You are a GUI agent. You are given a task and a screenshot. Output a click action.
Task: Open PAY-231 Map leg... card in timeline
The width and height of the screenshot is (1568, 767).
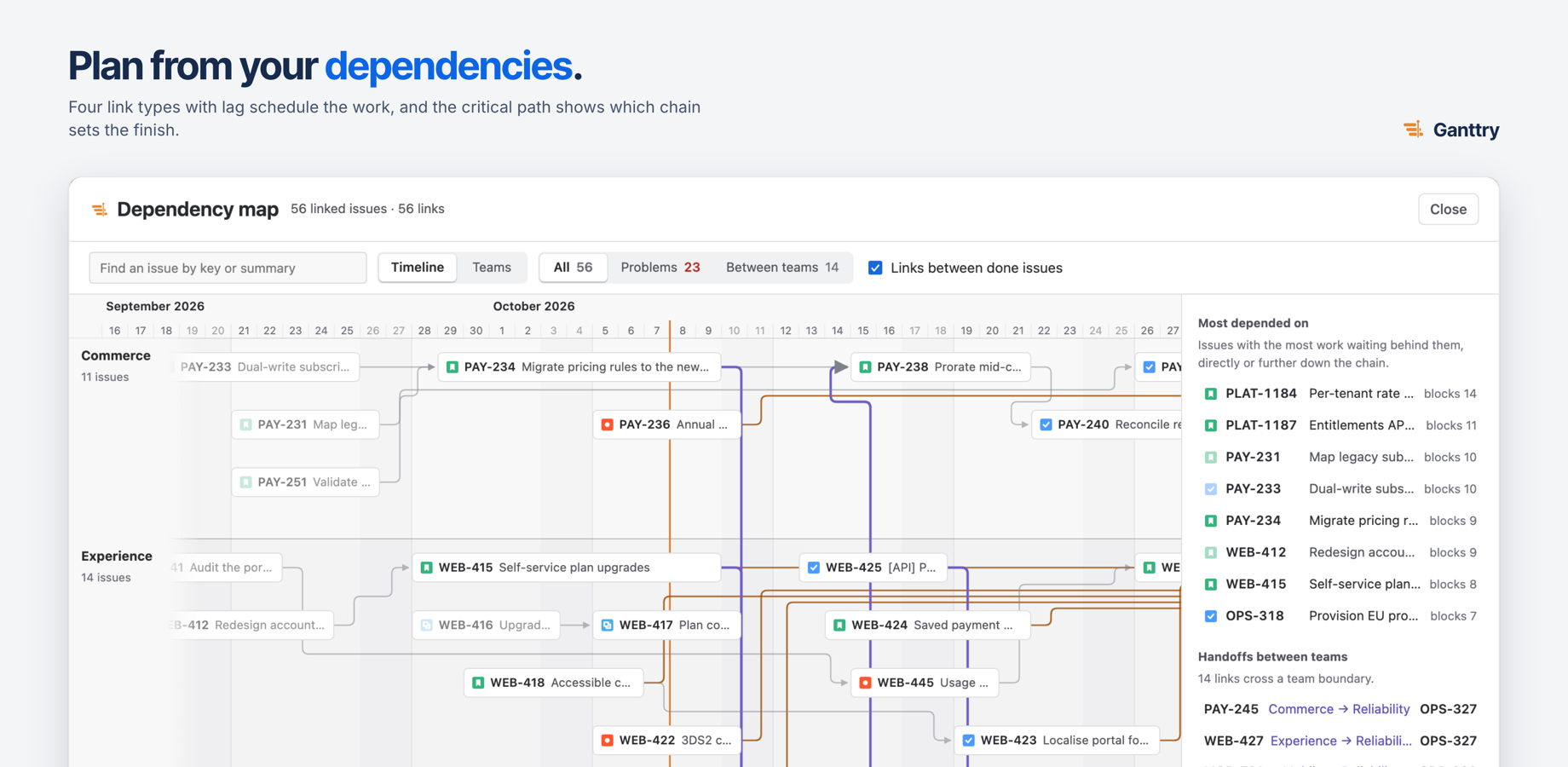[x=305, y=424]
